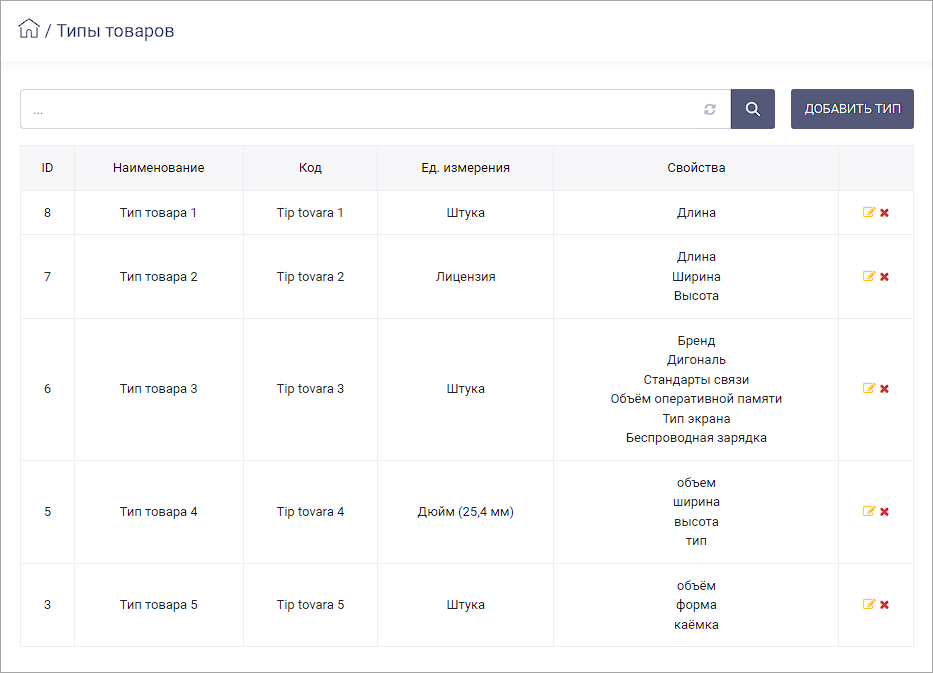Click the ДОБАВИТЬ ТИП button

tap(852, 109)
